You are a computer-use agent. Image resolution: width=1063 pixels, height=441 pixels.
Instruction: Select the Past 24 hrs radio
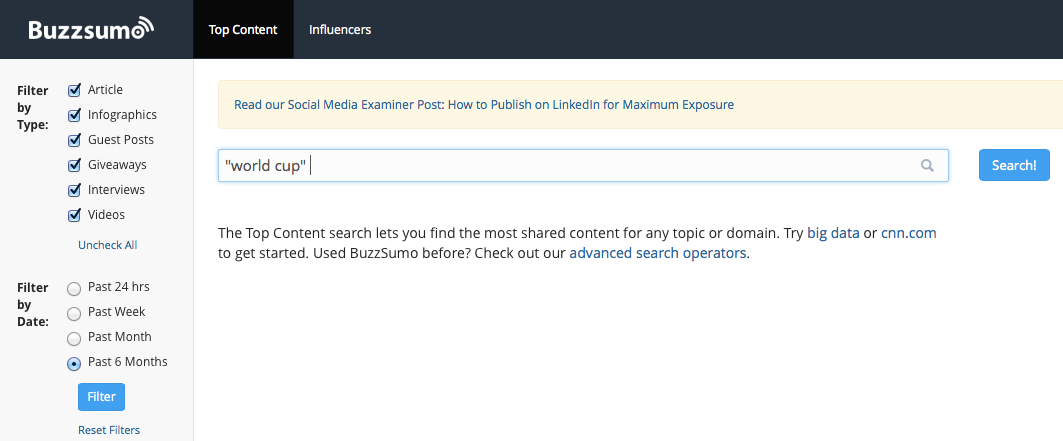(74, 288)
